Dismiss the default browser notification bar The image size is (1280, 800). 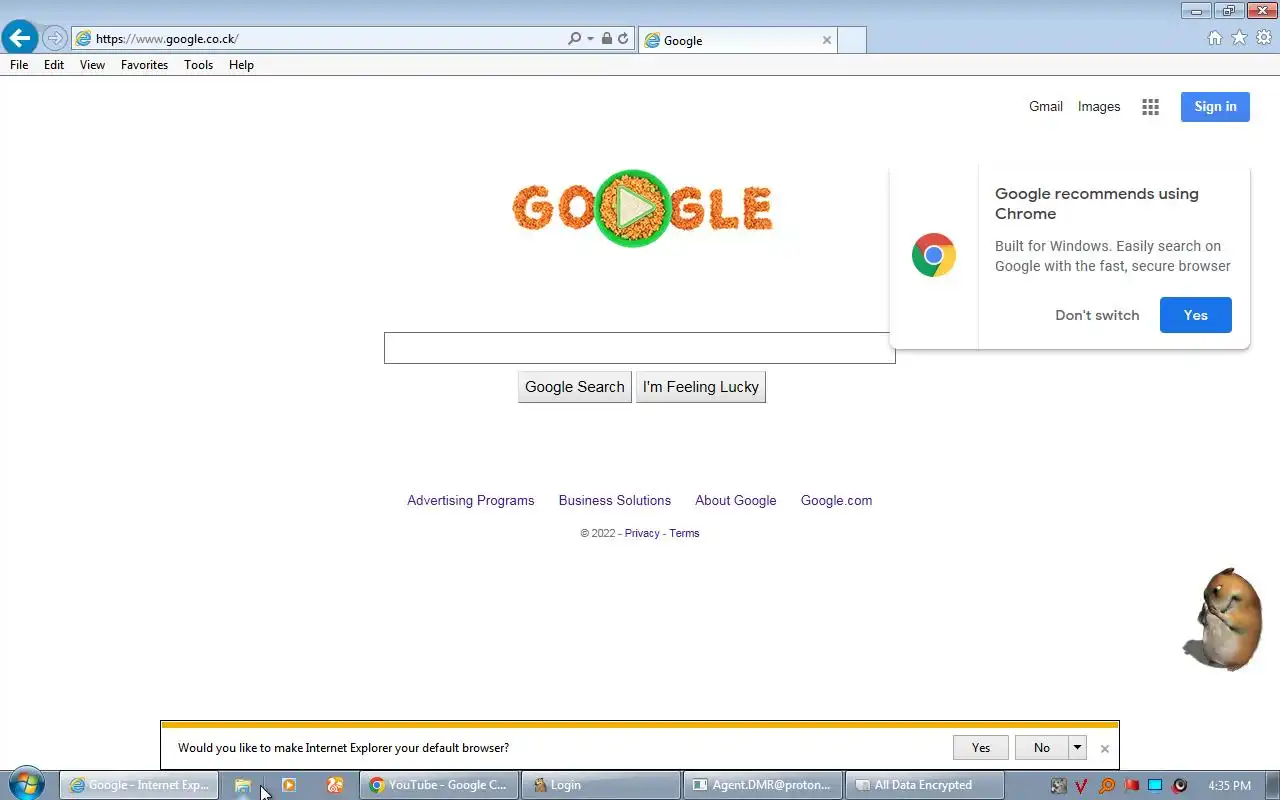1104,748
